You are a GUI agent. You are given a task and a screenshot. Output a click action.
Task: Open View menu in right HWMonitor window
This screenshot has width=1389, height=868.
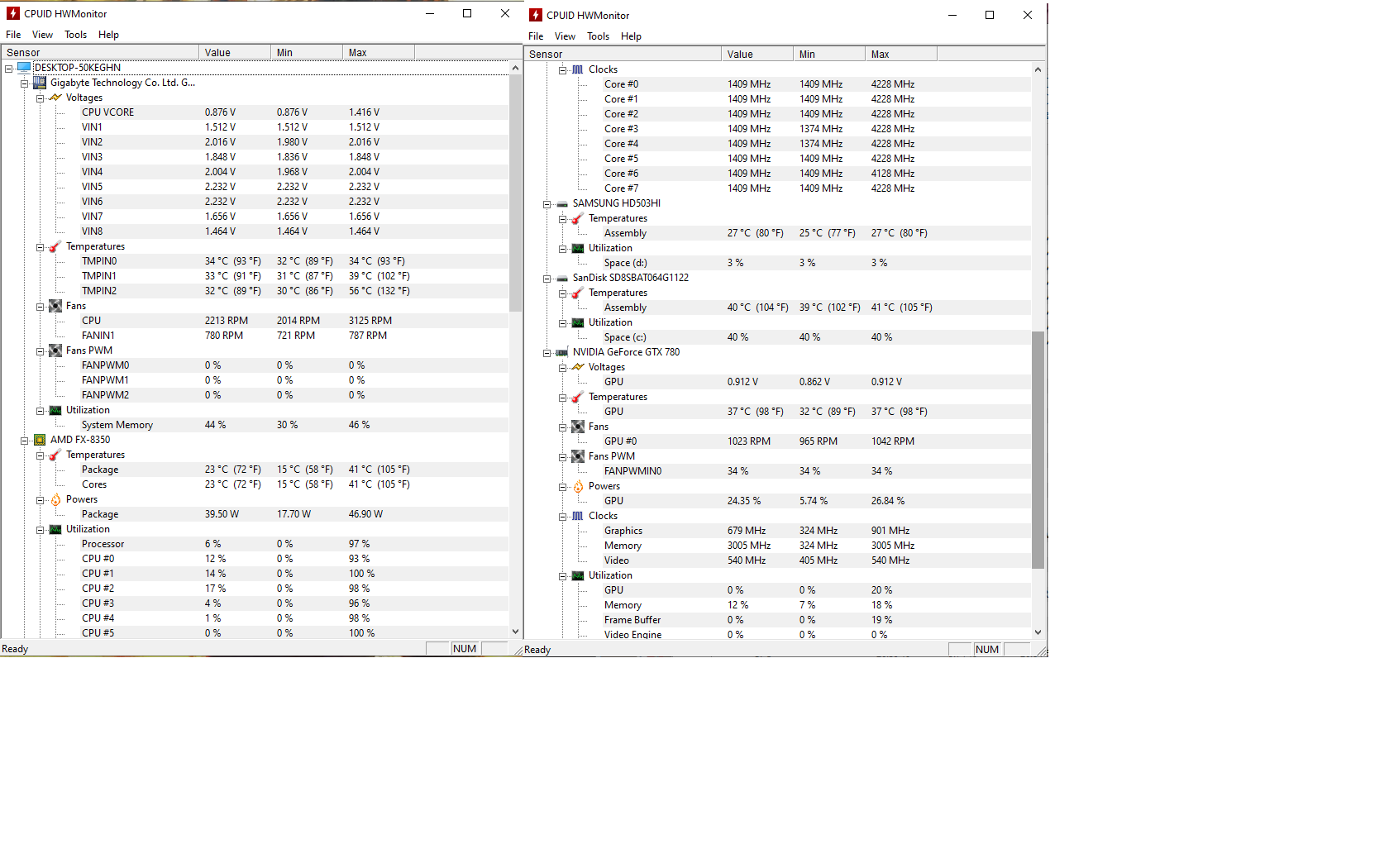[x=565, y=36]
